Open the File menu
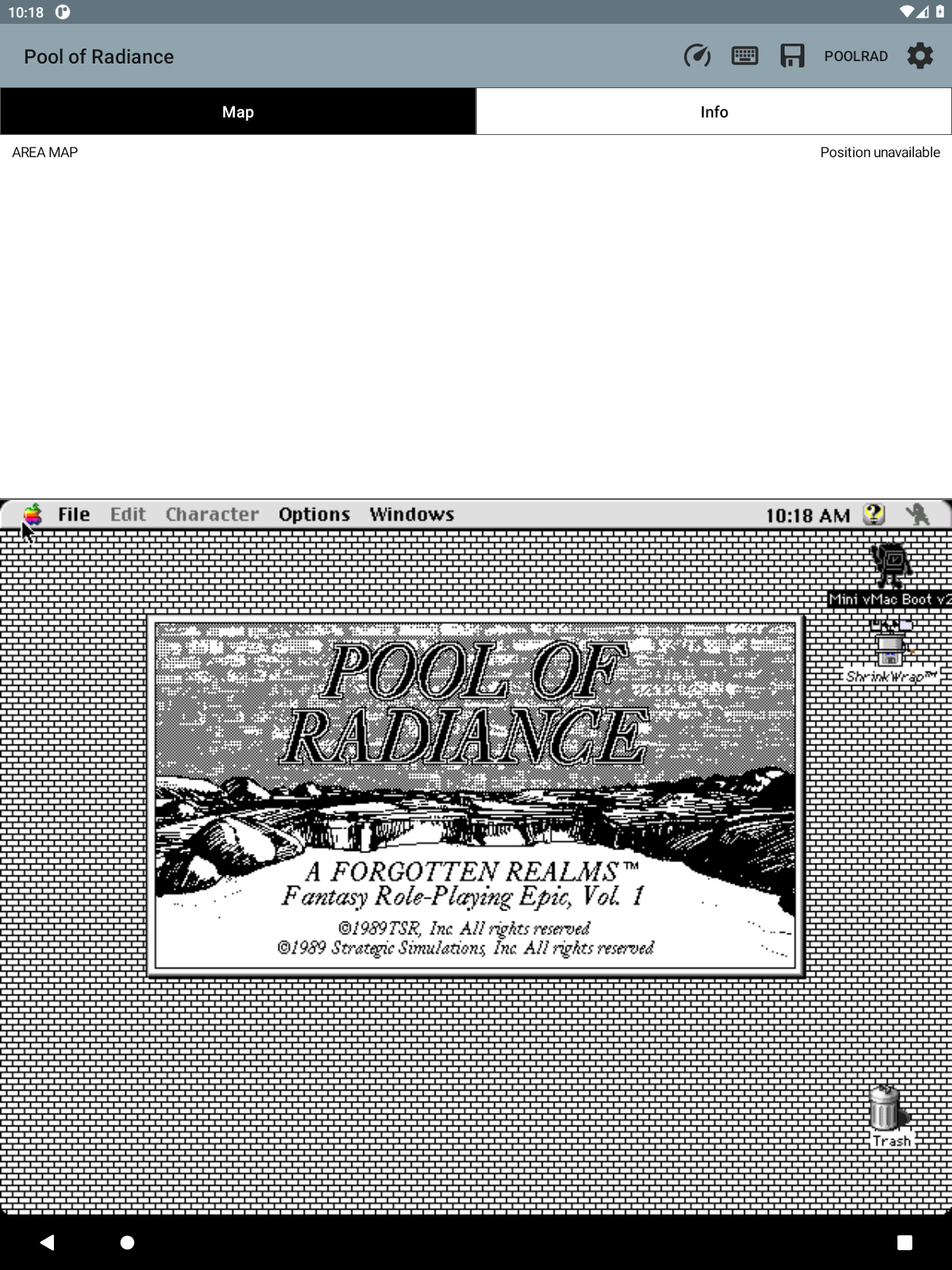The height and width of the screenshot is (1270, 952). tap(74, 514)
